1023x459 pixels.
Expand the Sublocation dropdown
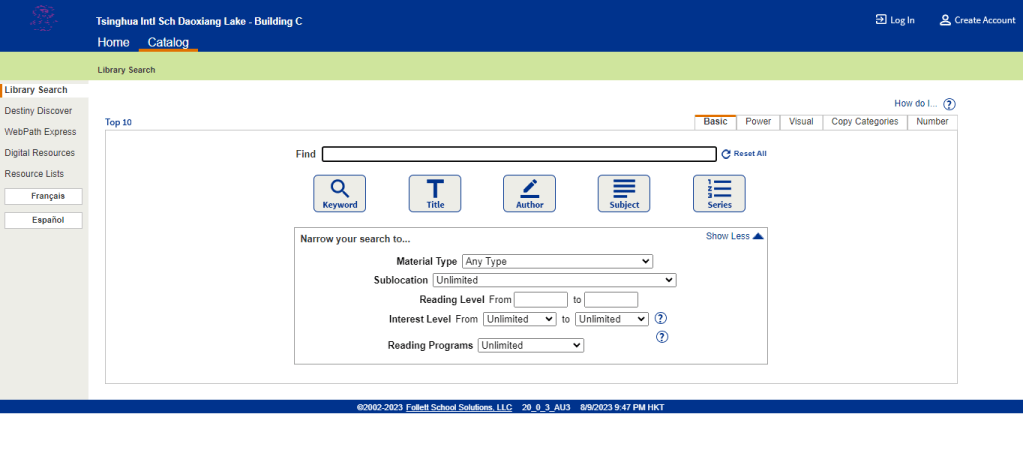tap(554, 280)
